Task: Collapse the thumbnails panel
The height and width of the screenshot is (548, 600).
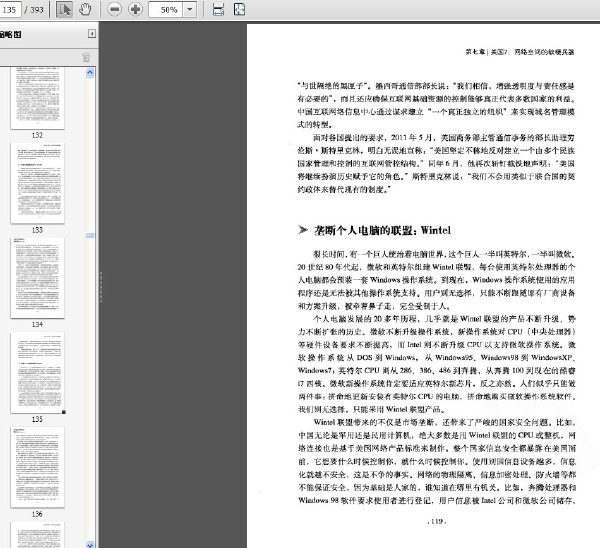Action: point(92,34)
